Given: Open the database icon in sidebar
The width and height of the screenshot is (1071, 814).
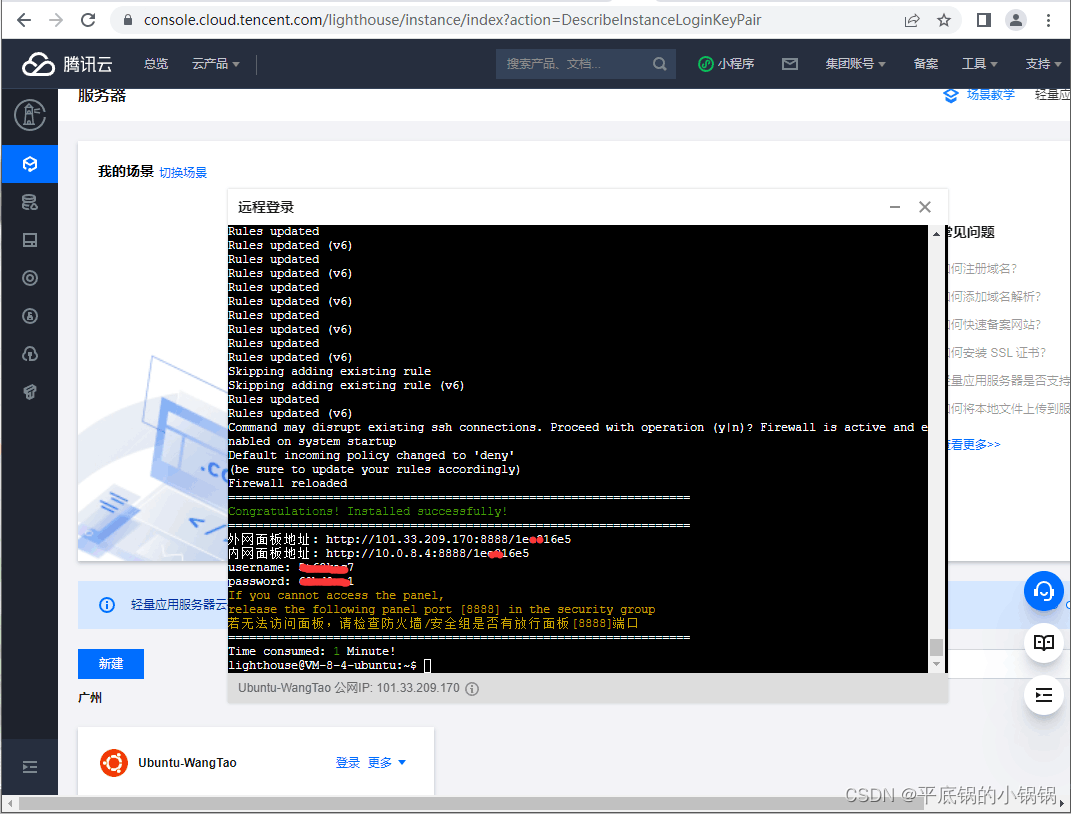Looking at the screenshot, I should [29, 202].
